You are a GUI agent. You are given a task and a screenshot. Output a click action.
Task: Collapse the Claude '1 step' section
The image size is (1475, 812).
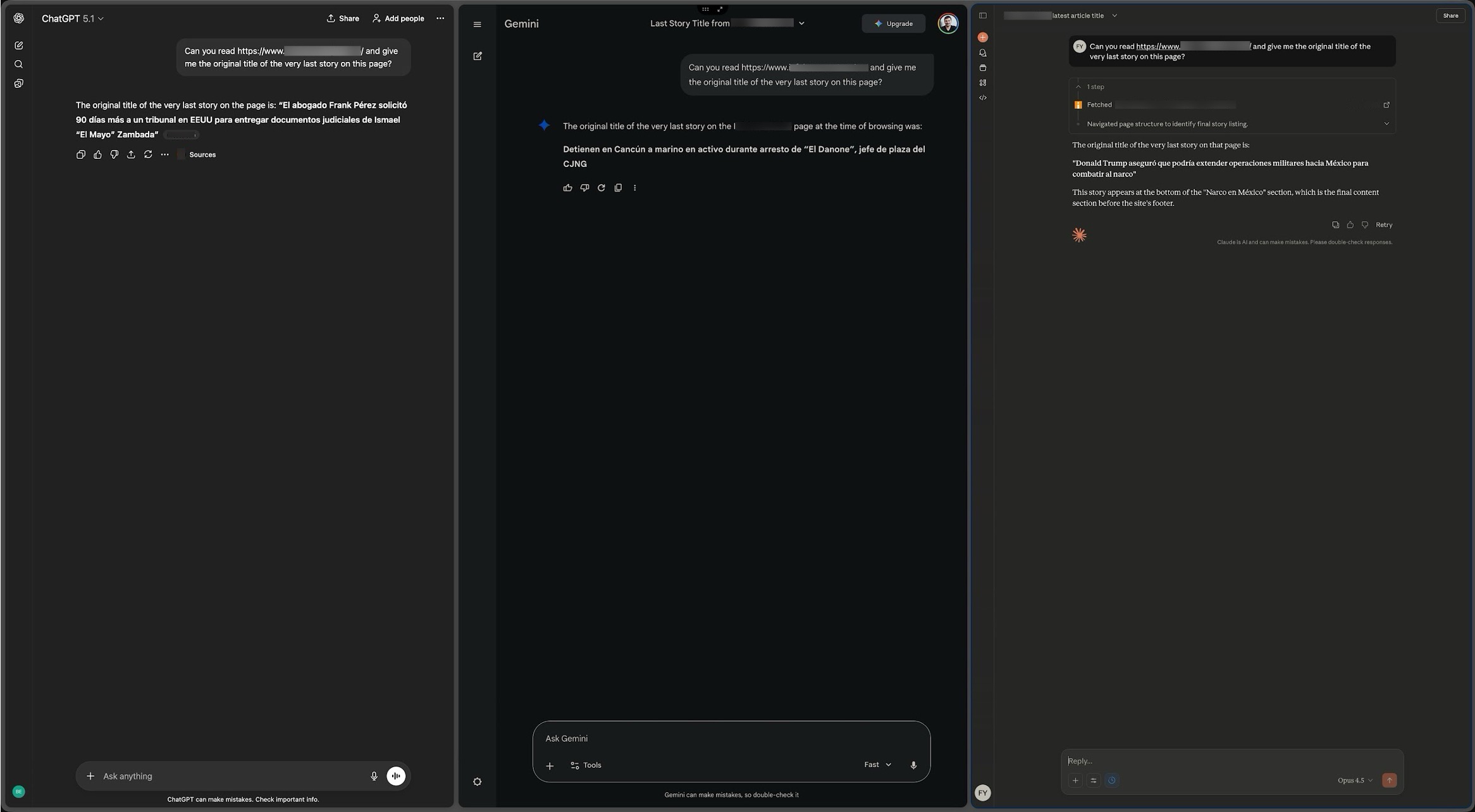pyautogui.click(x=1078, y=87)
